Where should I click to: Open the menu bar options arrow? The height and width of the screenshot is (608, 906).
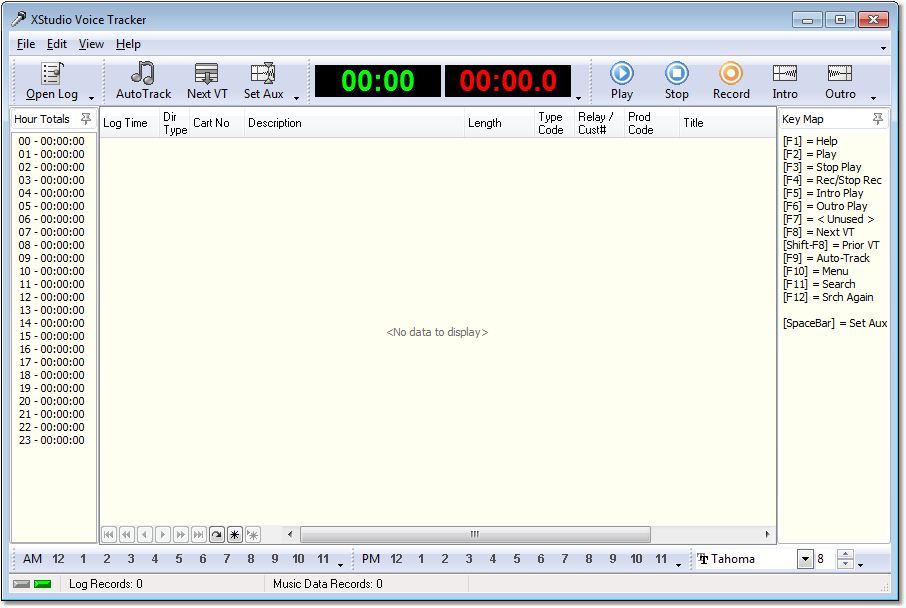pos(883,48)
